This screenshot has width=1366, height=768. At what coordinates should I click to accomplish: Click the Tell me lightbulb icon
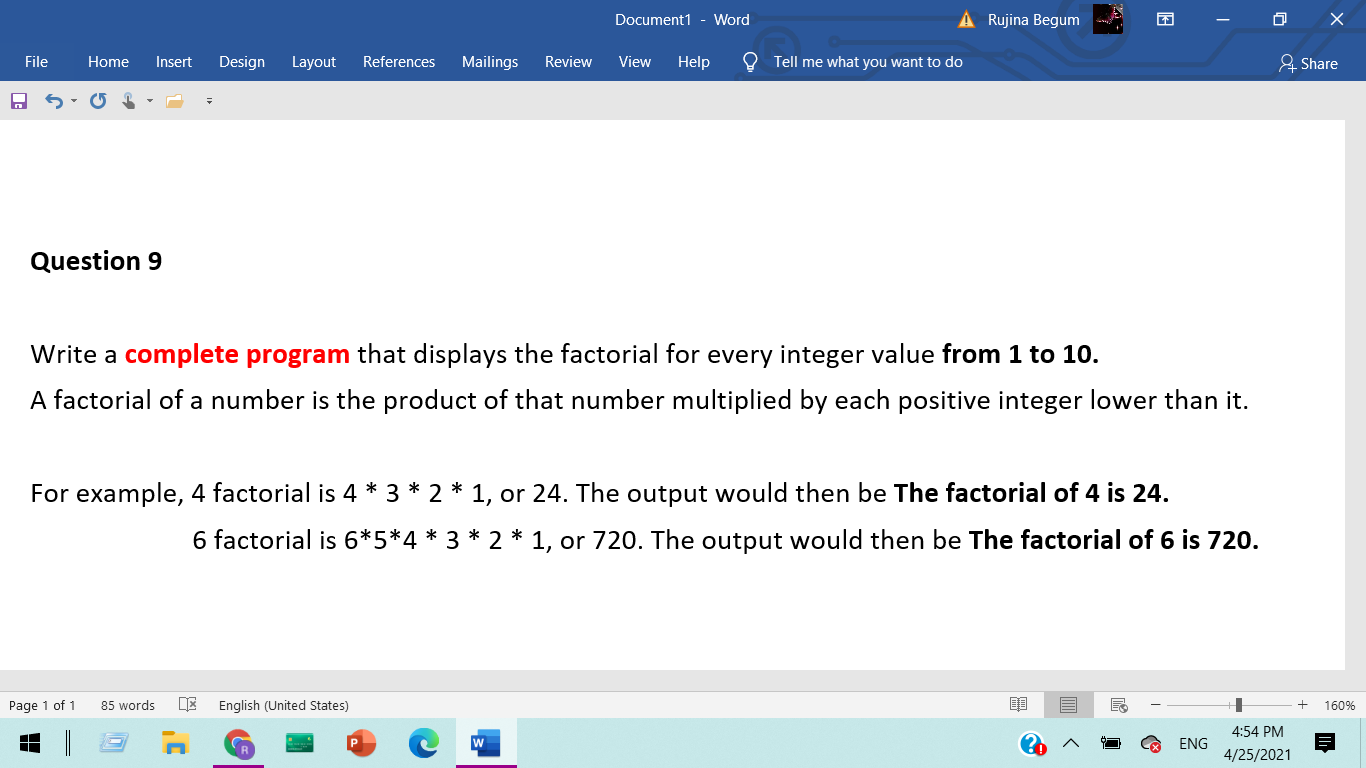[750, 62]
